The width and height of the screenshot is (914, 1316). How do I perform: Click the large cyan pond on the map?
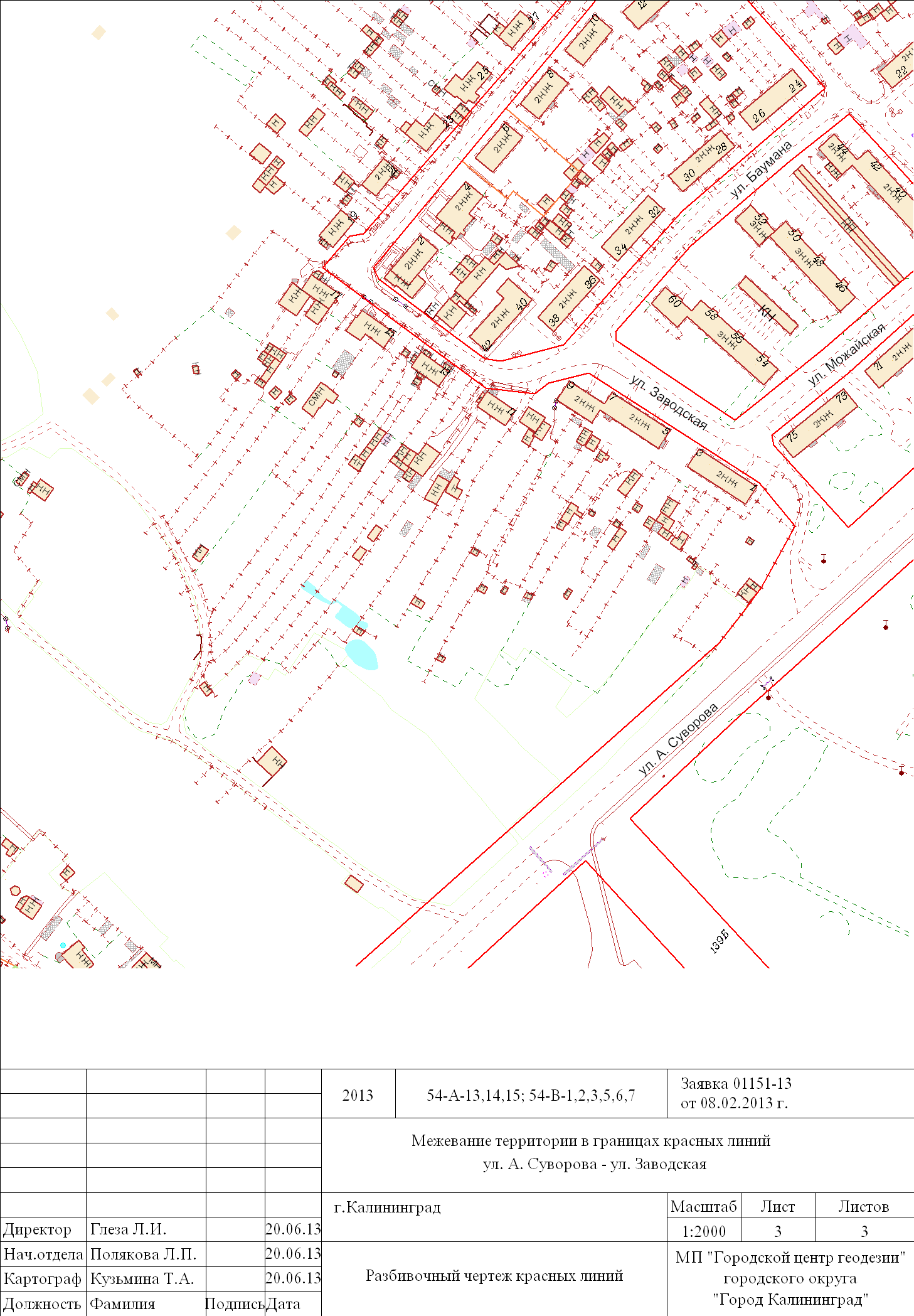361,655
